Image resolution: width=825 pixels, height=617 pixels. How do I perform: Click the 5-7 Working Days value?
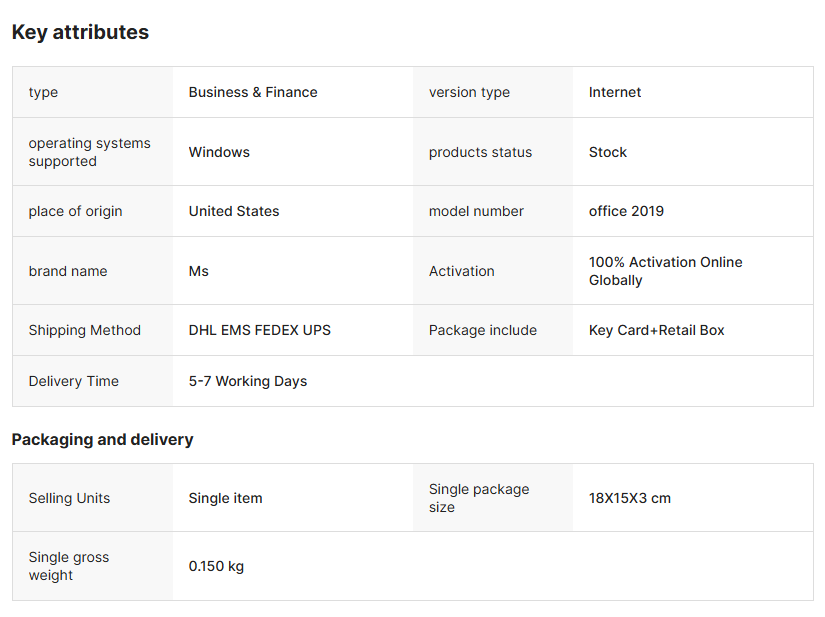(248, 381)
